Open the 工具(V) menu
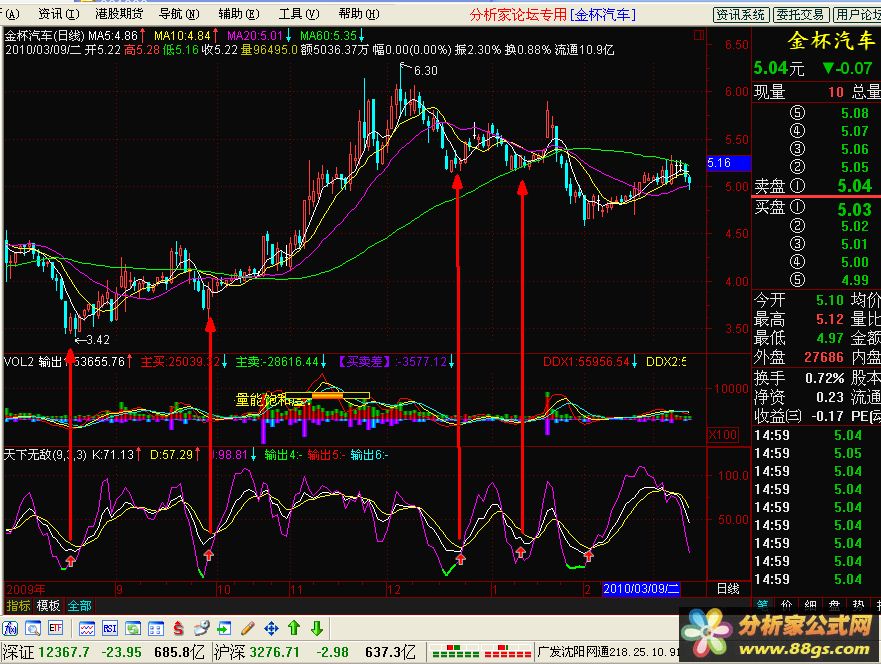This screenshot has width=881, height=664. pos(298,13)
